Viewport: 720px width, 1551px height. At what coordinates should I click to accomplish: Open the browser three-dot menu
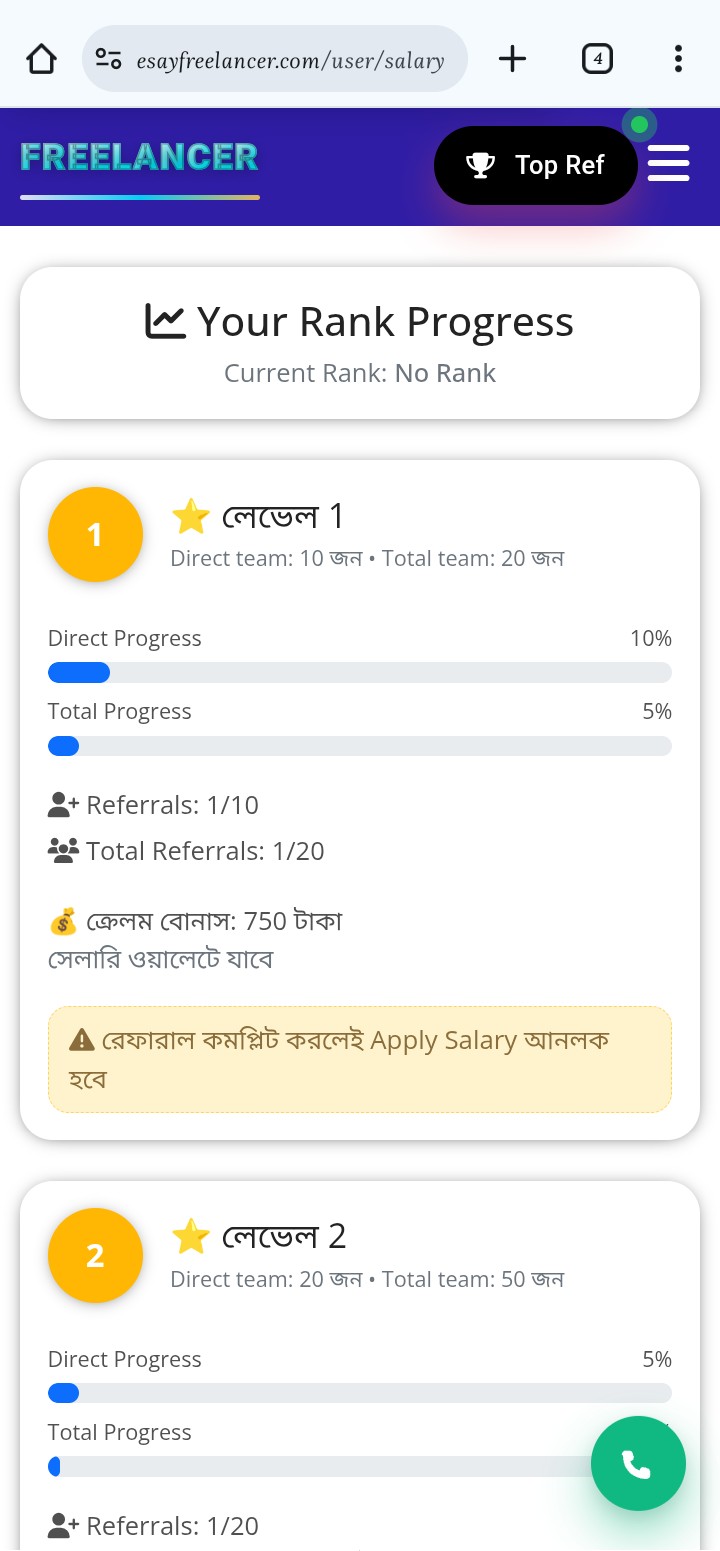click(678, 59)
